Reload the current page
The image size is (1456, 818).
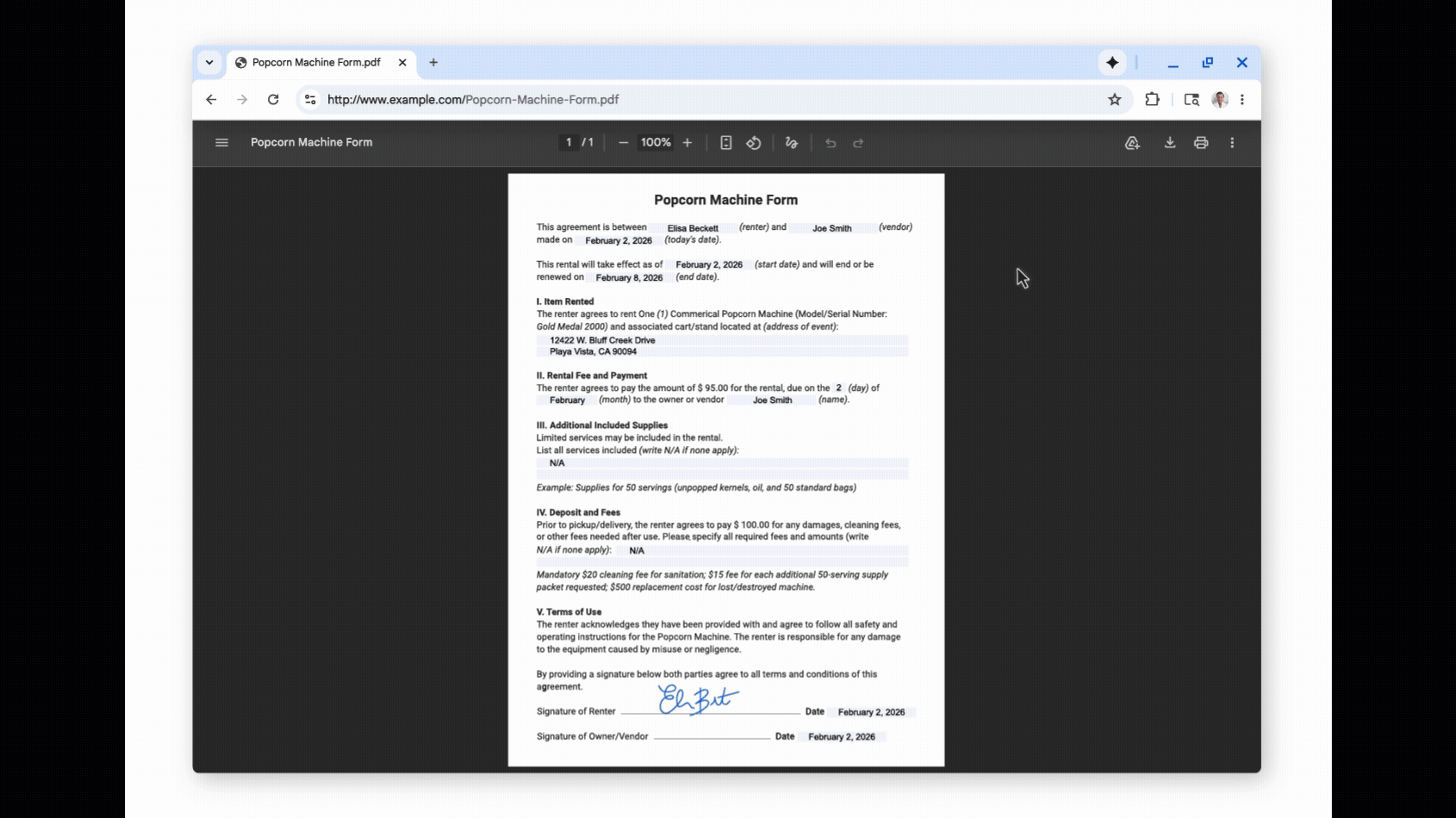(x=273, y=100)
